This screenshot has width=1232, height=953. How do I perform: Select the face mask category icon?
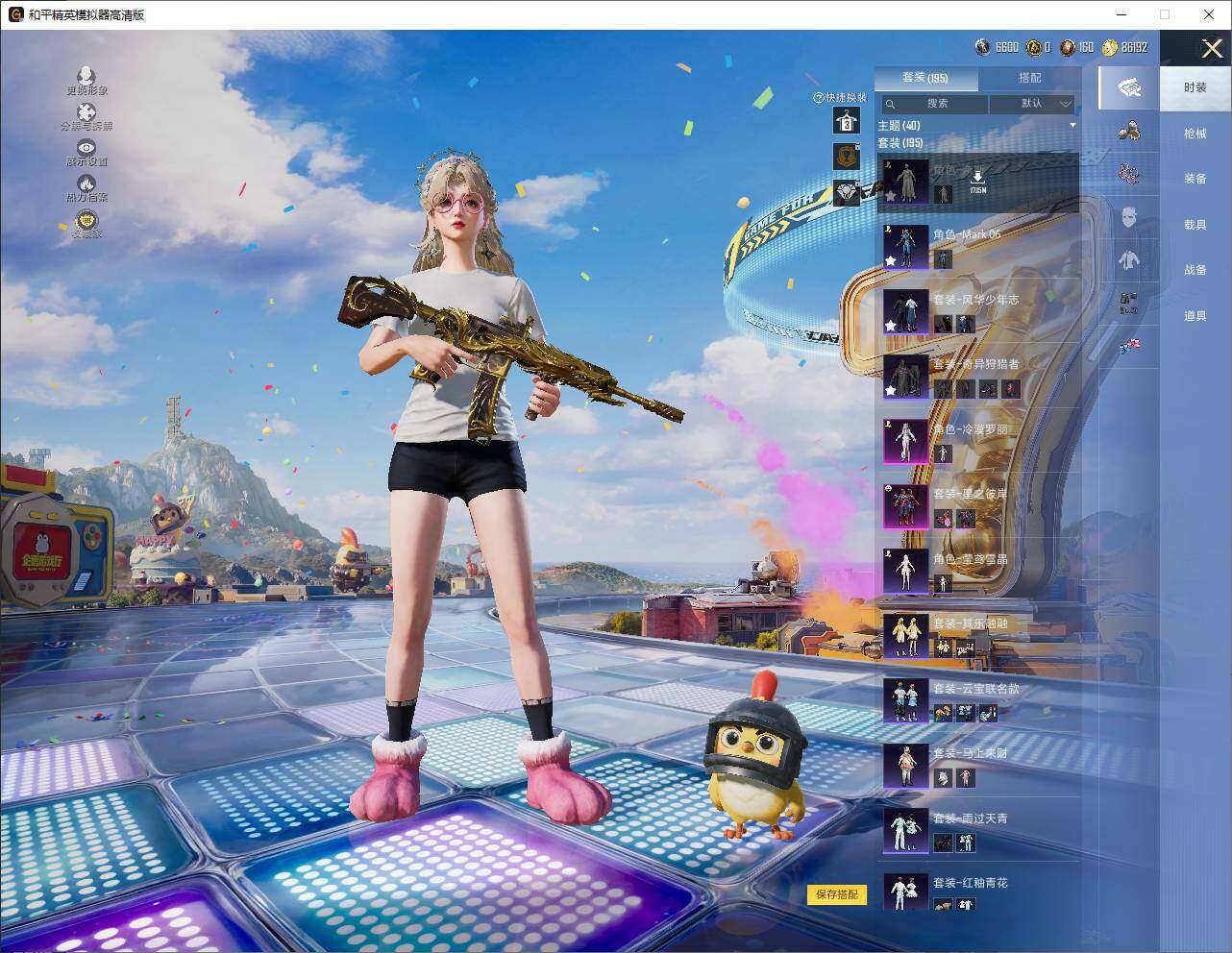pyautogui.click(x=1129, y=216)
